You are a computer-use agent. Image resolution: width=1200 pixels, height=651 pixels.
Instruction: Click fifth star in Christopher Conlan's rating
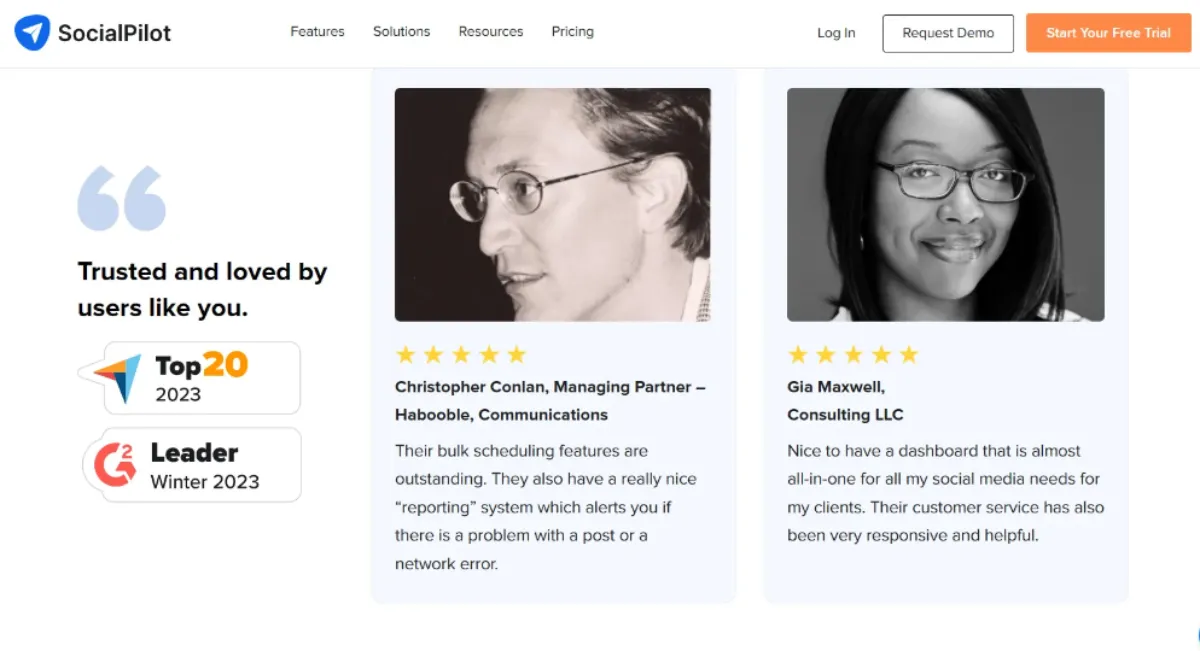[x=516, y=355]
